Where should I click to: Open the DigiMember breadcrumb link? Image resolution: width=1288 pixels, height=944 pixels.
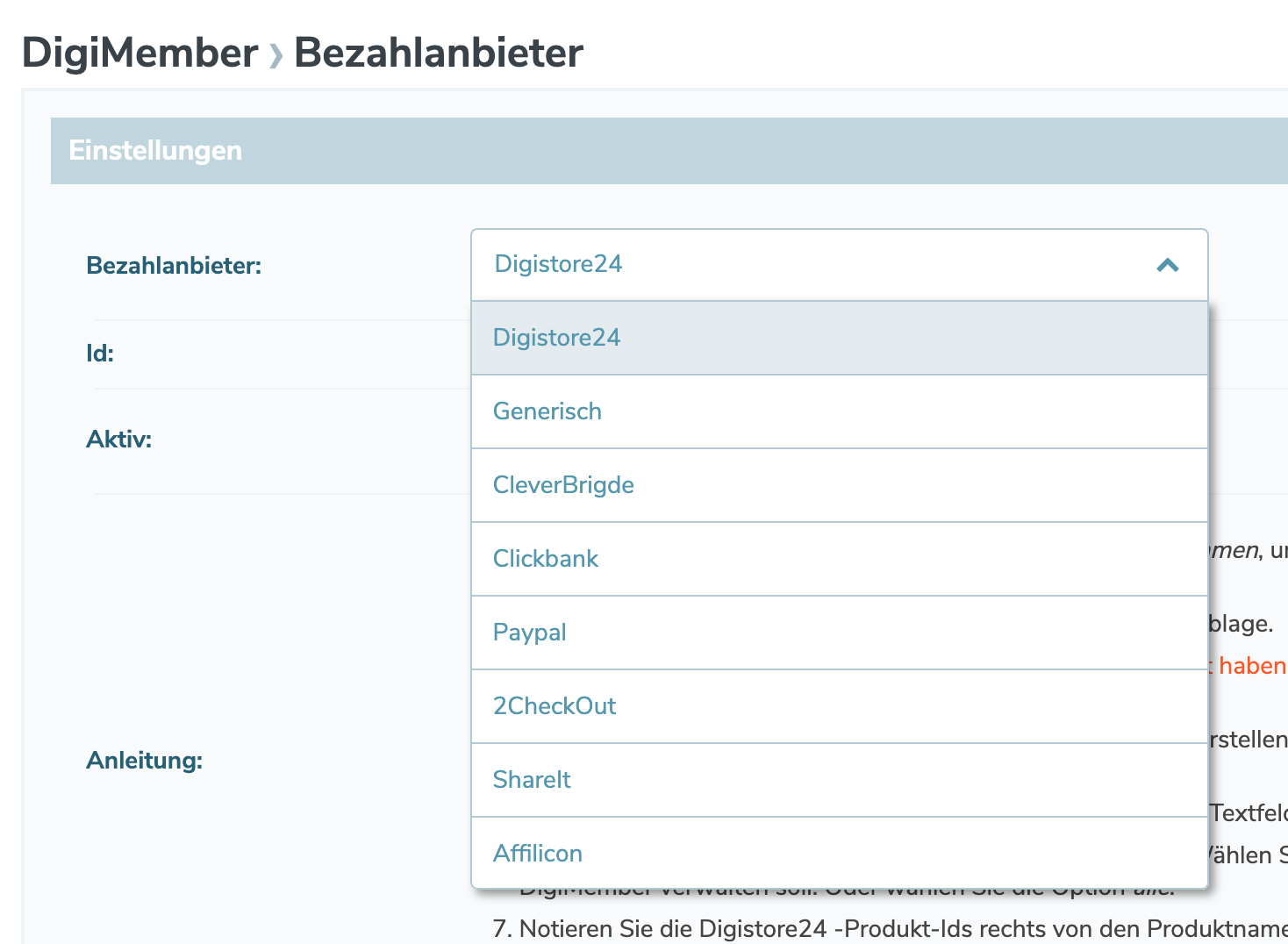coord(137,53)
